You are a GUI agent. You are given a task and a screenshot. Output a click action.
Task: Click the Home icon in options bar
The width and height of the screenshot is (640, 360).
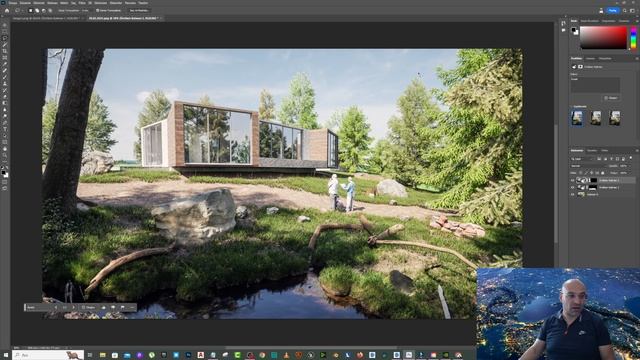(7, 11)
